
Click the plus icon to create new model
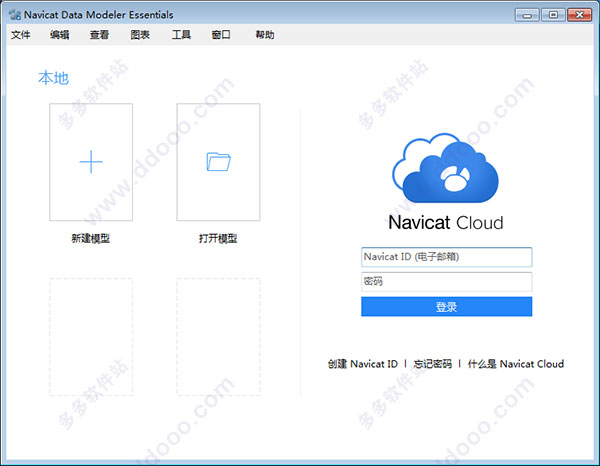[x=91, y=162]
